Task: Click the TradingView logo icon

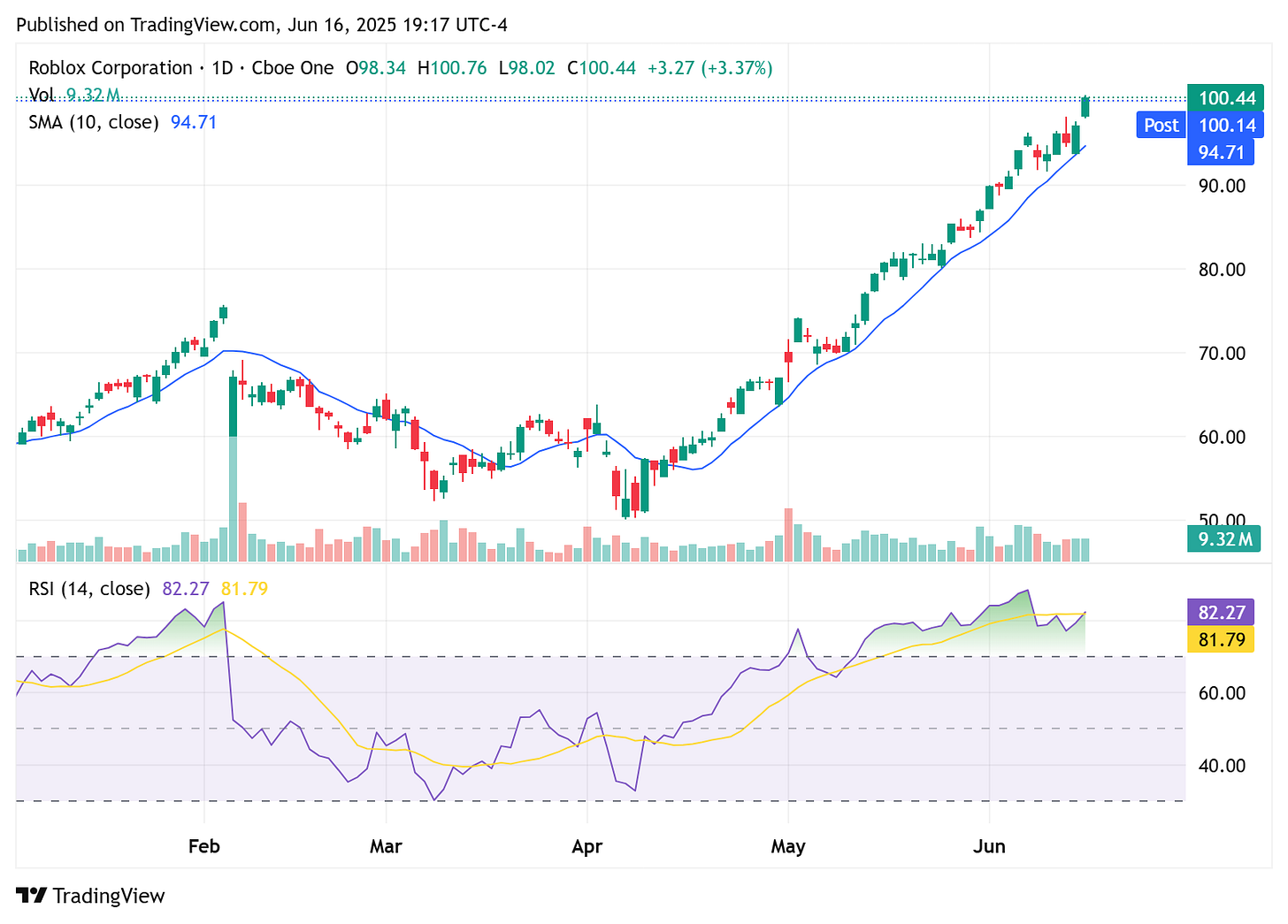Action: tap(33, 895)
